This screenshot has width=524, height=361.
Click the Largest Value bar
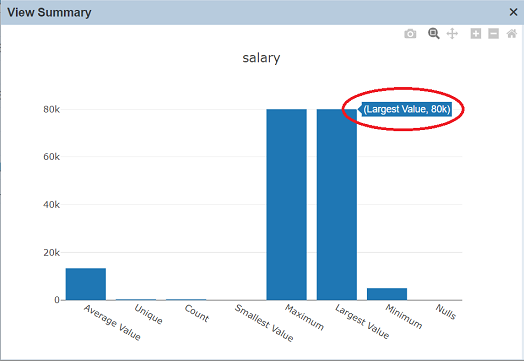point(337,205)
